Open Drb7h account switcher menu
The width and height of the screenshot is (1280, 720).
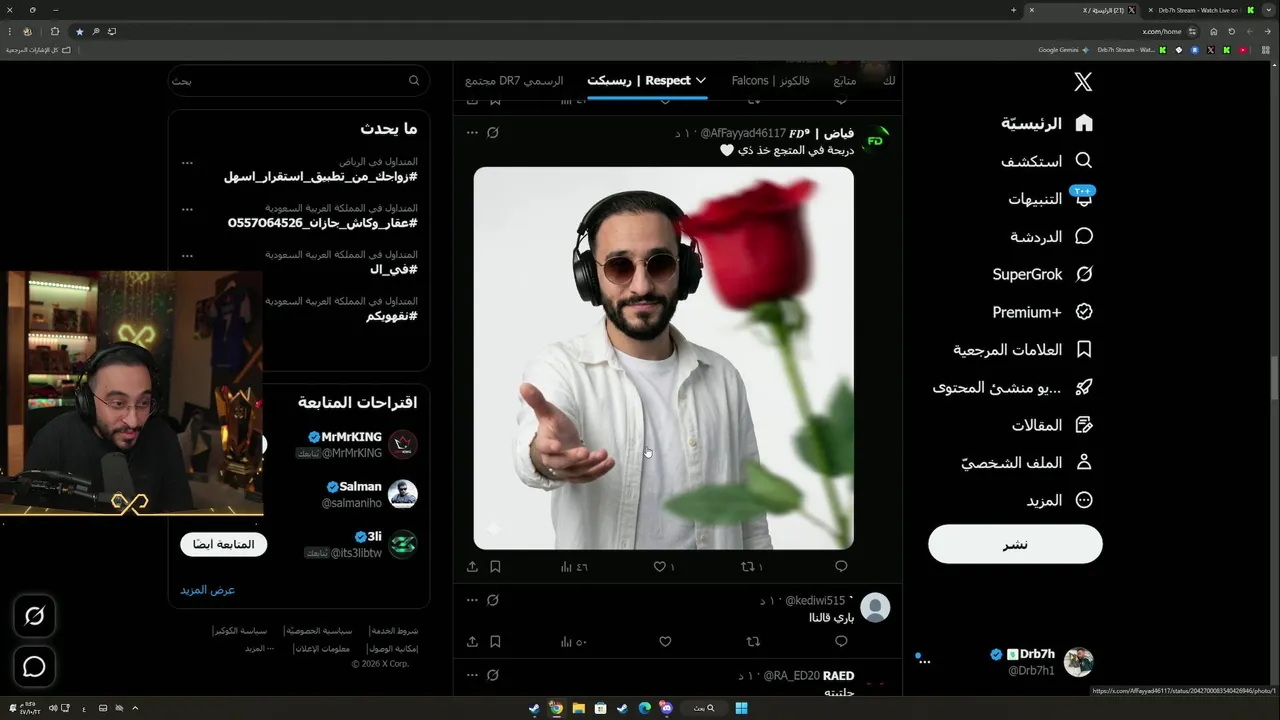(x=1005, y=661)
